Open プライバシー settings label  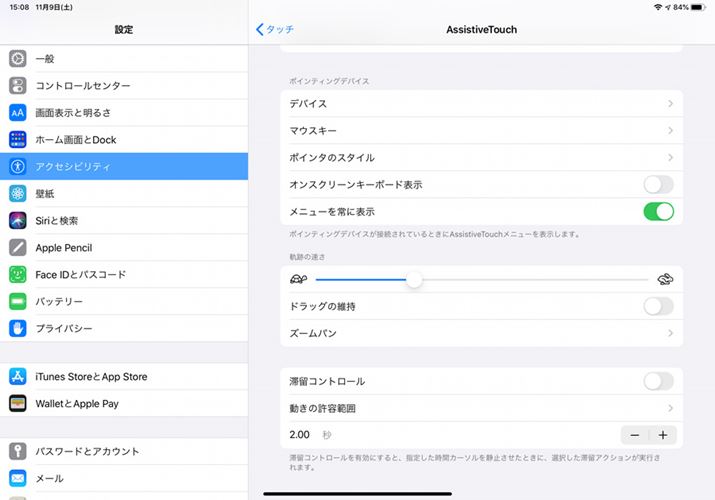coord(64,328)
